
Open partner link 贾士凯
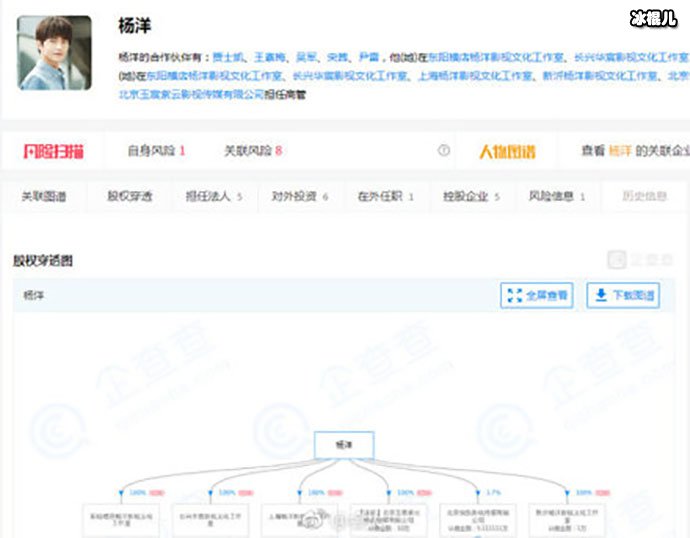point(228,57)
